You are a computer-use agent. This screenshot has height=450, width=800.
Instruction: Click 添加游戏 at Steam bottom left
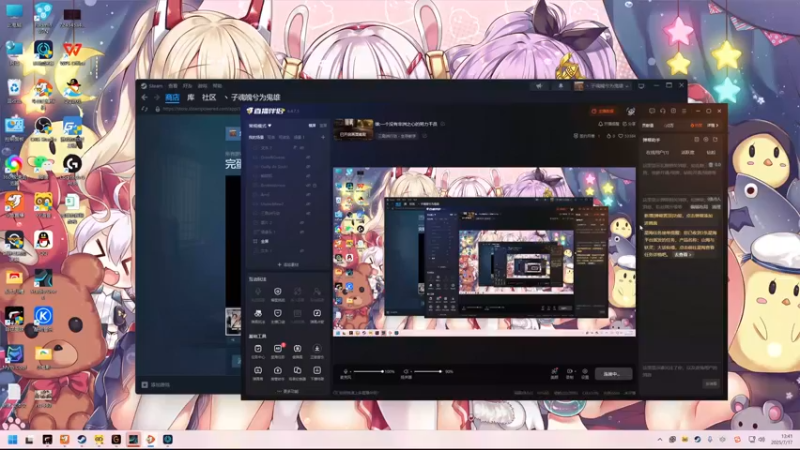tap(156, 385)
